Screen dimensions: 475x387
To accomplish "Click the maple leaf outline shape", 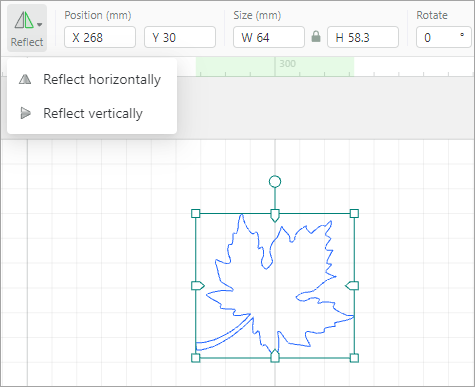I will 275,286.
